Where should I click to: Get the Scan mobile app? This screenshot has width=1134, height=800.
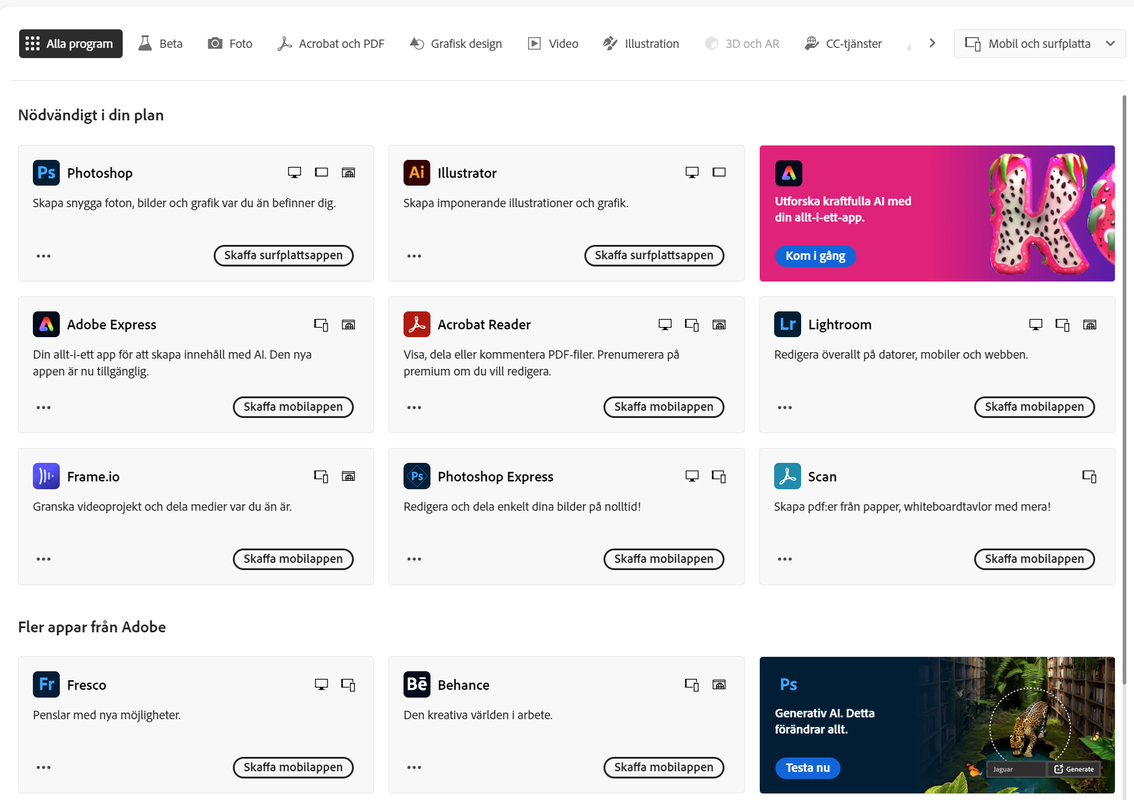pyautogui.click(x=1034, y=559)
